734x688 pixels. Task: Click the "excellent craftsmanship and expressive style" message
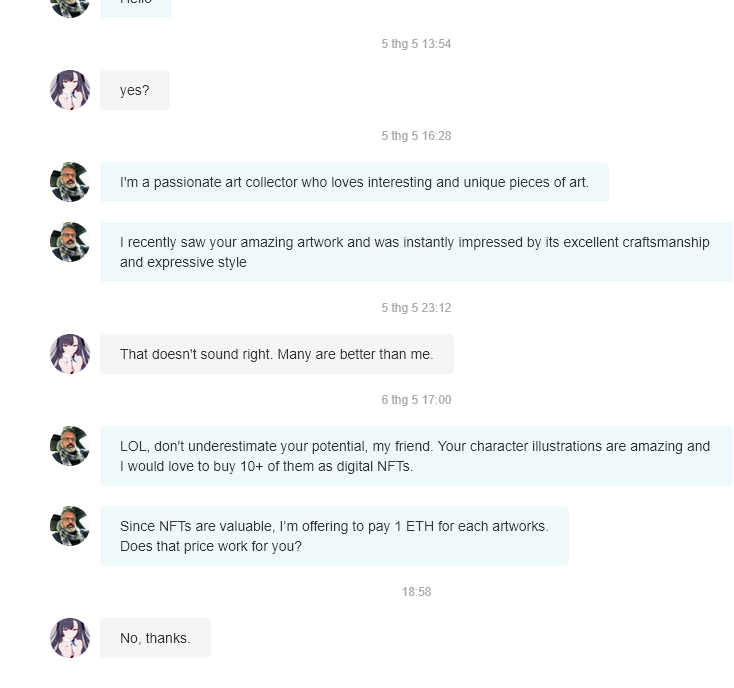(x=417, y=252)
